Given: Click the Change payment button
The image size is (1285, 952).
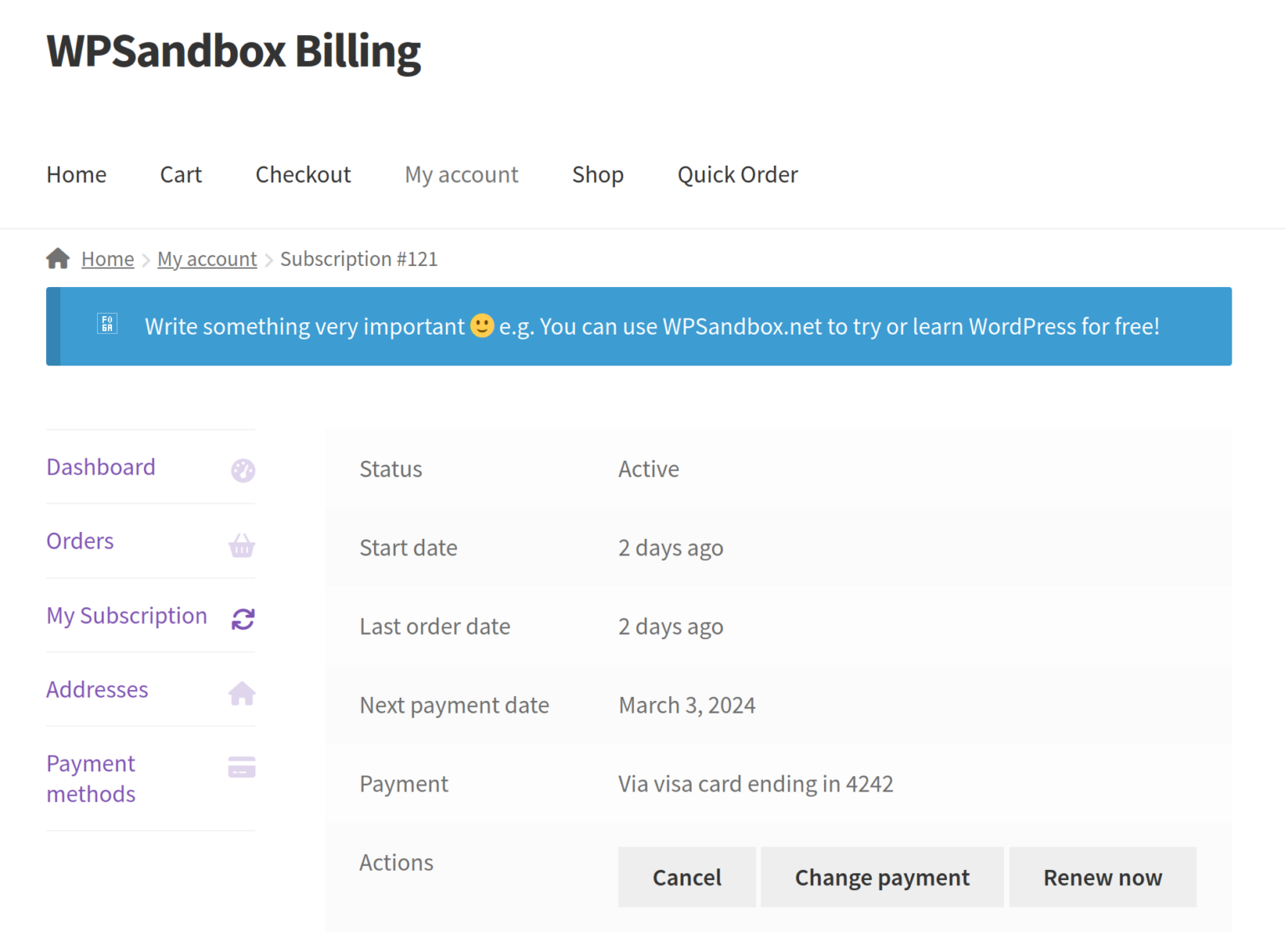Looking at the screenshot, I should click(x=881, y=877).
